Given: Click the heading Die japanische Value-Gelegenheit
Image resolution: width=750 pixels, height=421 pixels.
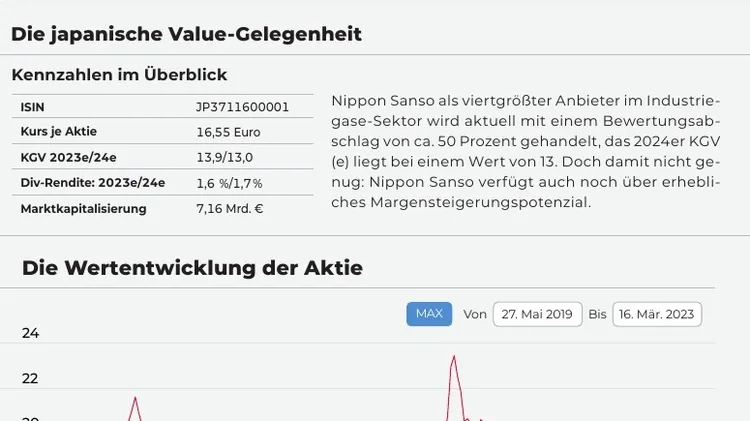Looking at the screenshot, I should [x=186, y=34].
